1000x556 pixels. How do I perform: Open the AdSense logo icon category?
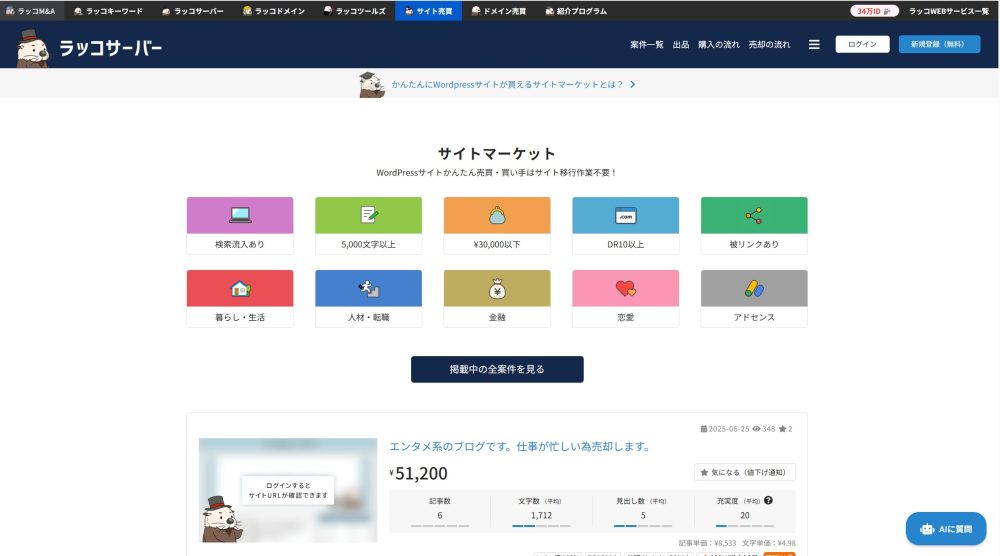pos(754,288)
